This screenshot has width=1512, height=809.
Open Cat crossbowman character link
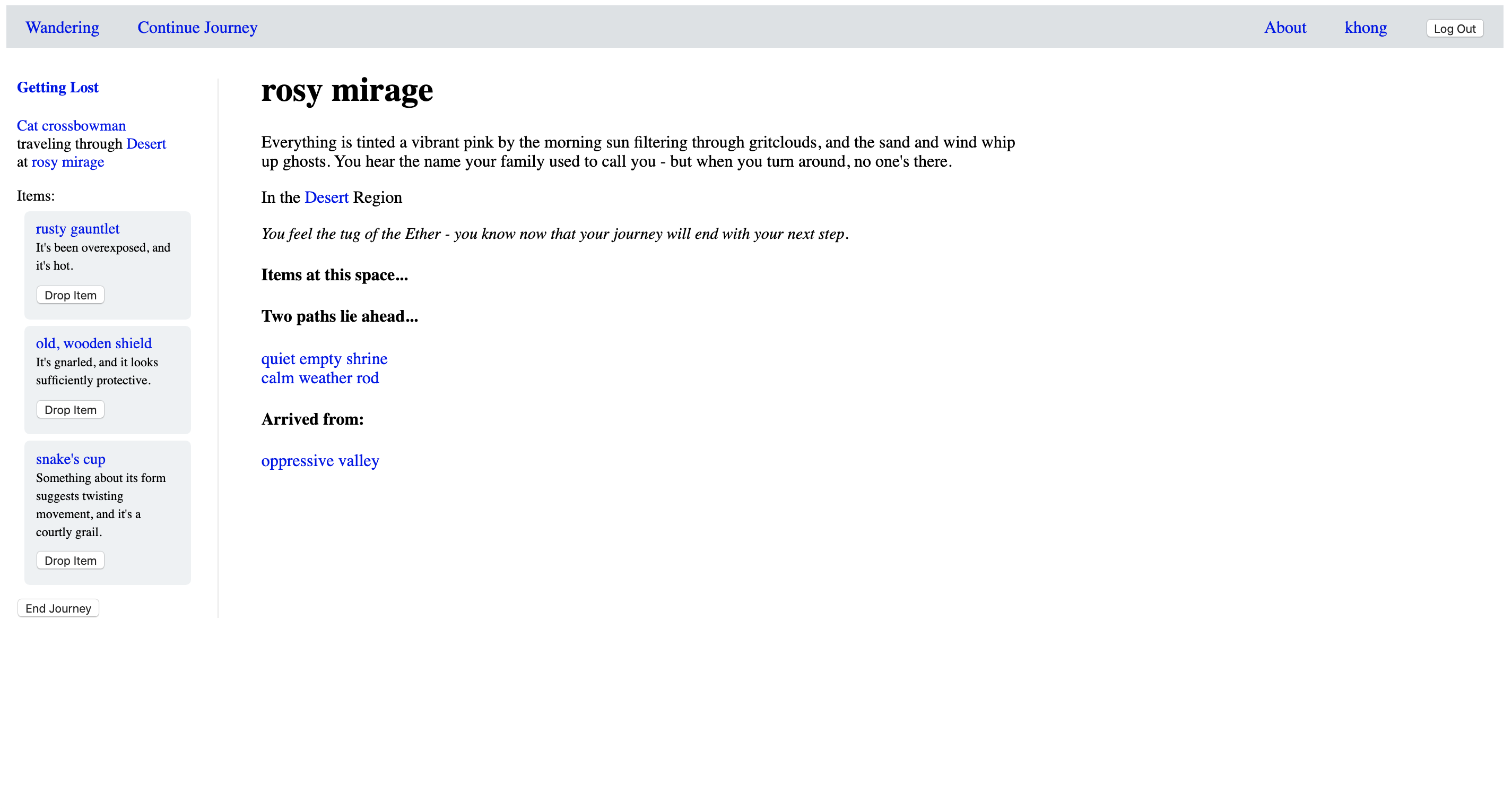(x=71, y=126)
